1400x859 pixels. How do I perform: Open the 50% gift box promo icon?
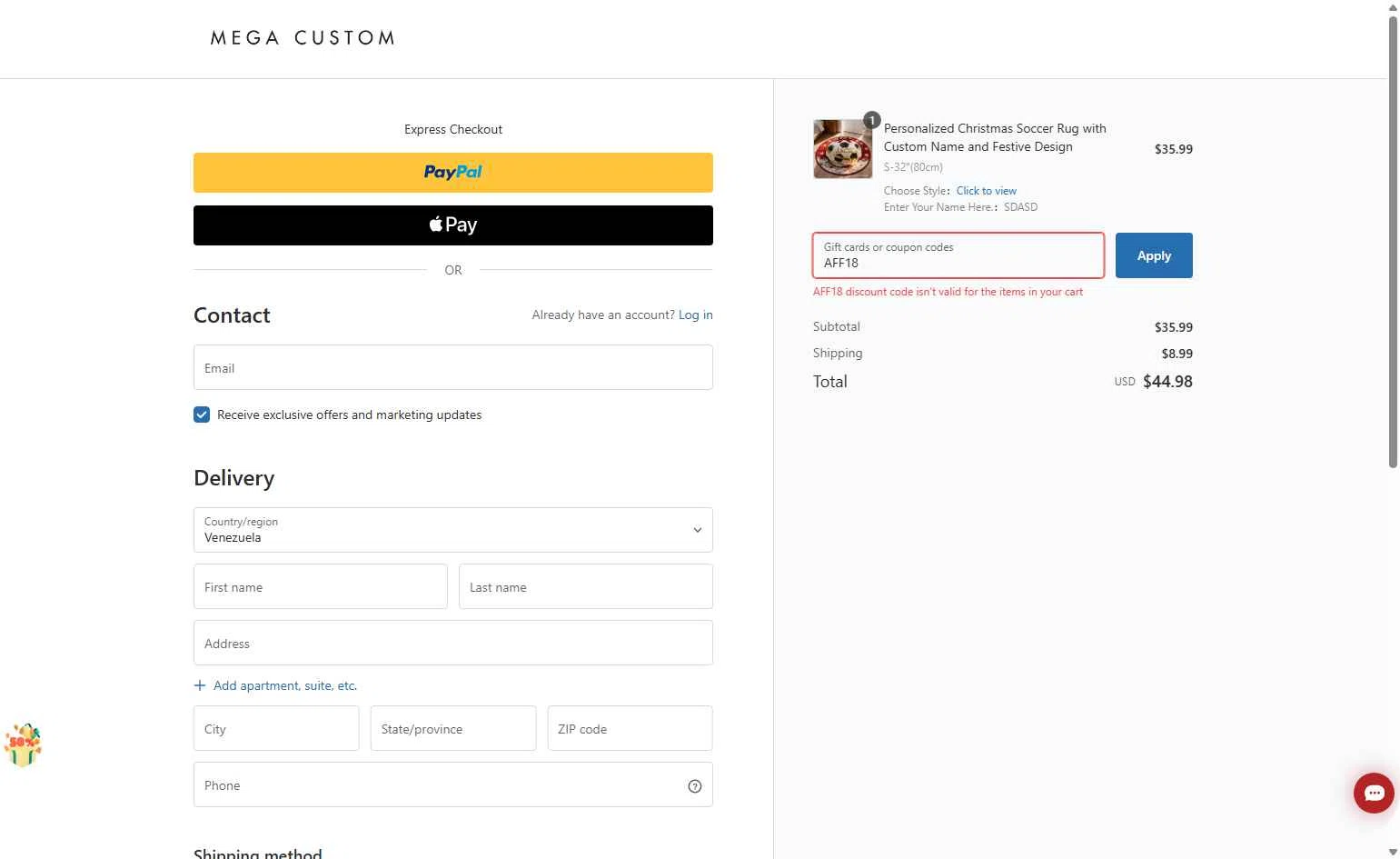[x=23, y=745]
